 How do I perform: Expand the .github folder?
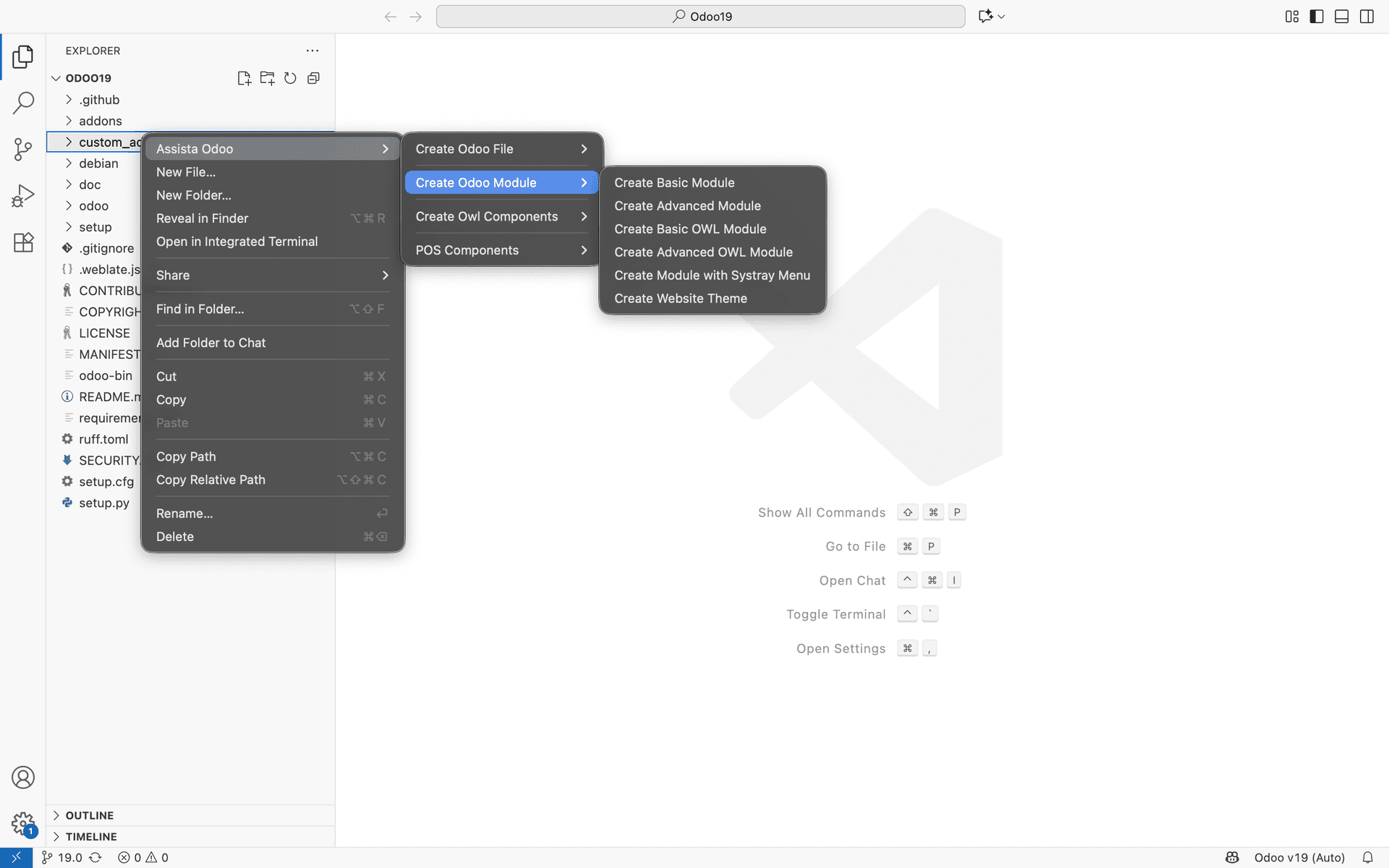click(99, 100)
